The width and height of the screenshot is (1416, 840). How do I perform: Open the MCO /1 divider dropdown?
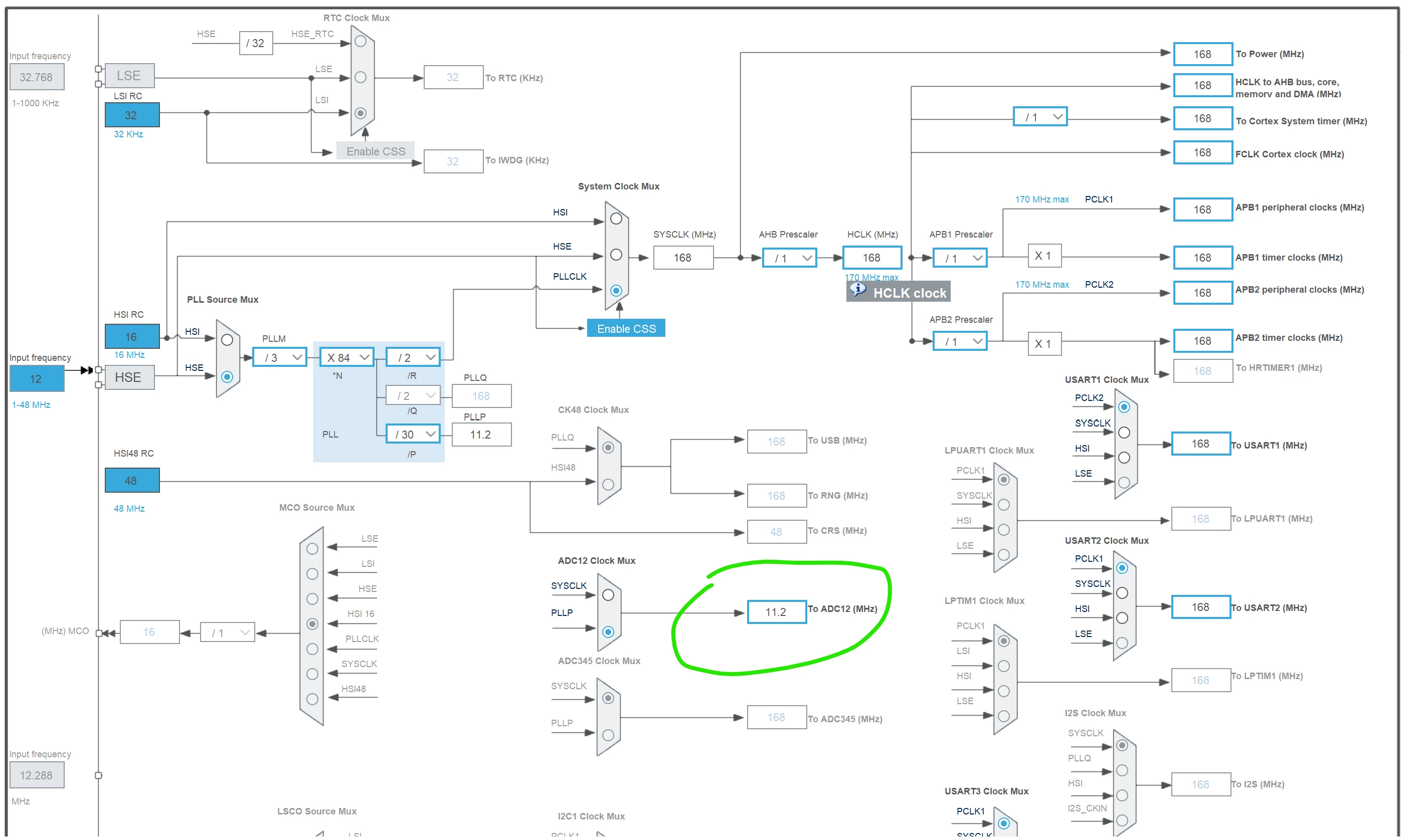point(228,633)
